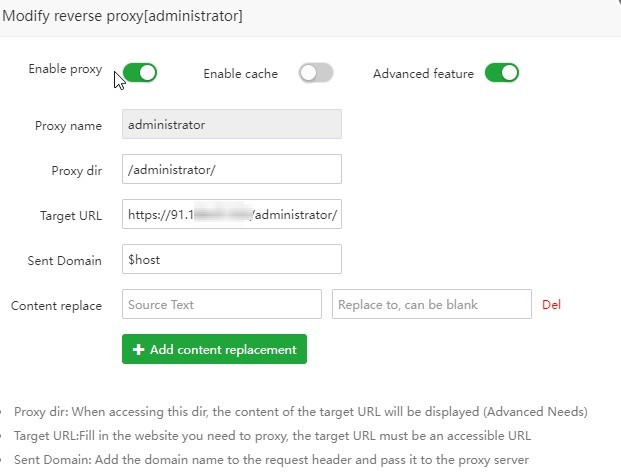
Task: Click inside the Target URL field
Action: (x=231, y=215)
